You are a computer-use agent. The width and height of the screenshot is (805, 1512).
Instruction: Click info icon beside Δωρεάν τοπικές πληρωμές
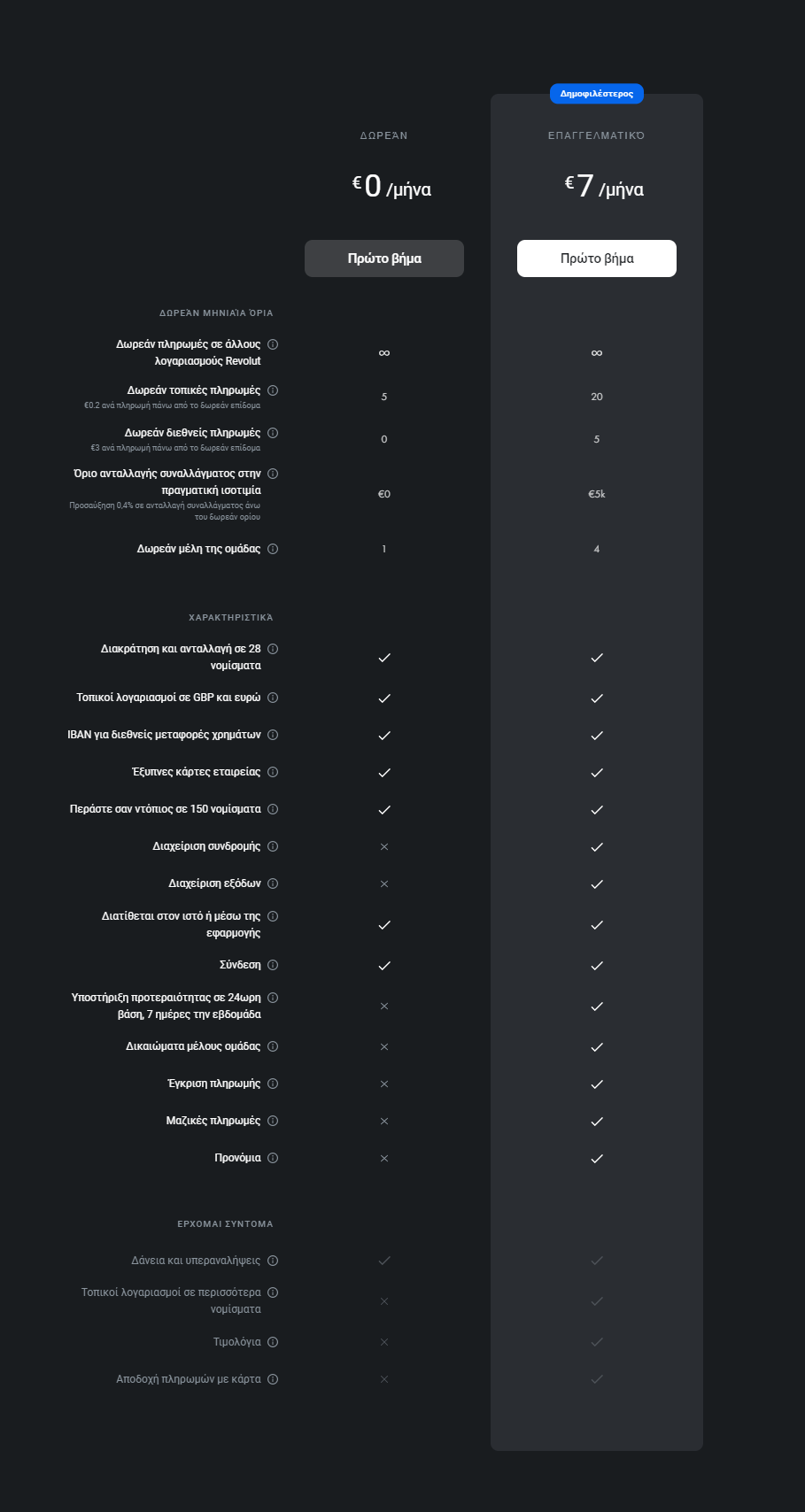tap(274, 390)
